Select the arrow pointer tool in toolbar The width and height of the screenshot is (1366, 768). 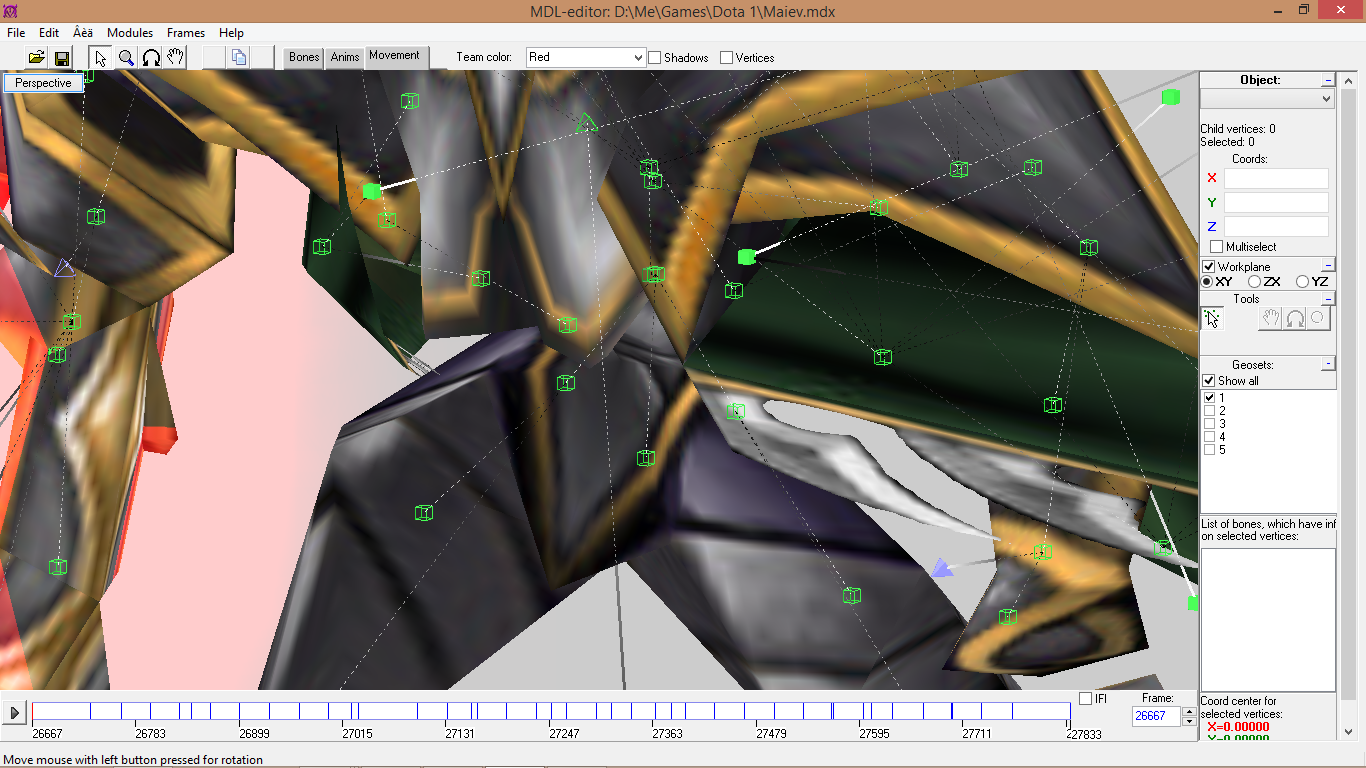tap(101, 58)
